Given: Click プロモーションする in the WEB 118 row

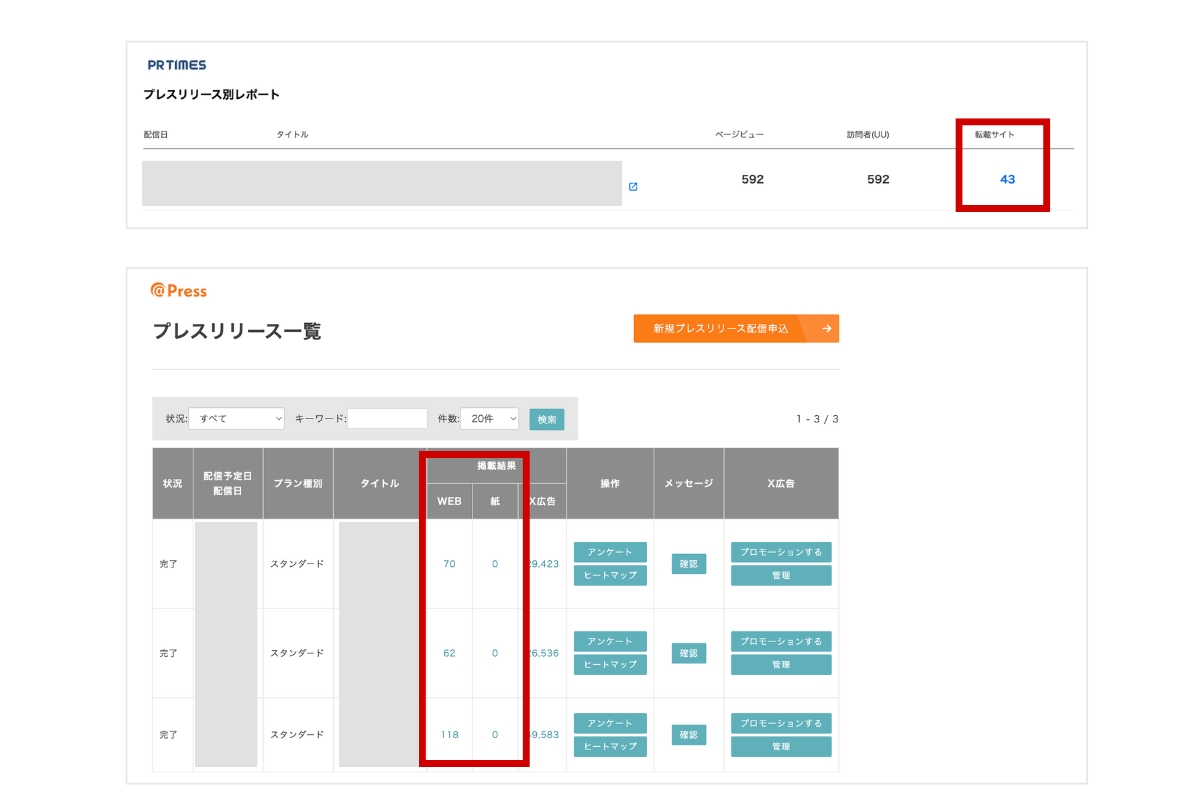Looking at the screenshot, I should pos(781,723).
